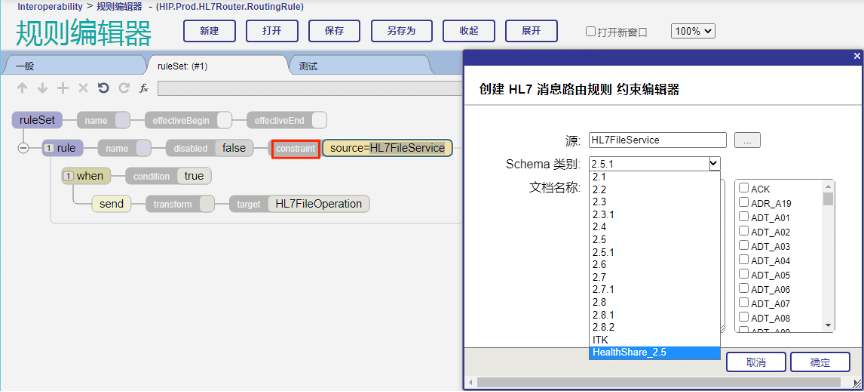Close the constraint editor dialog
864x392 pixels.
(x=856, y=56)
